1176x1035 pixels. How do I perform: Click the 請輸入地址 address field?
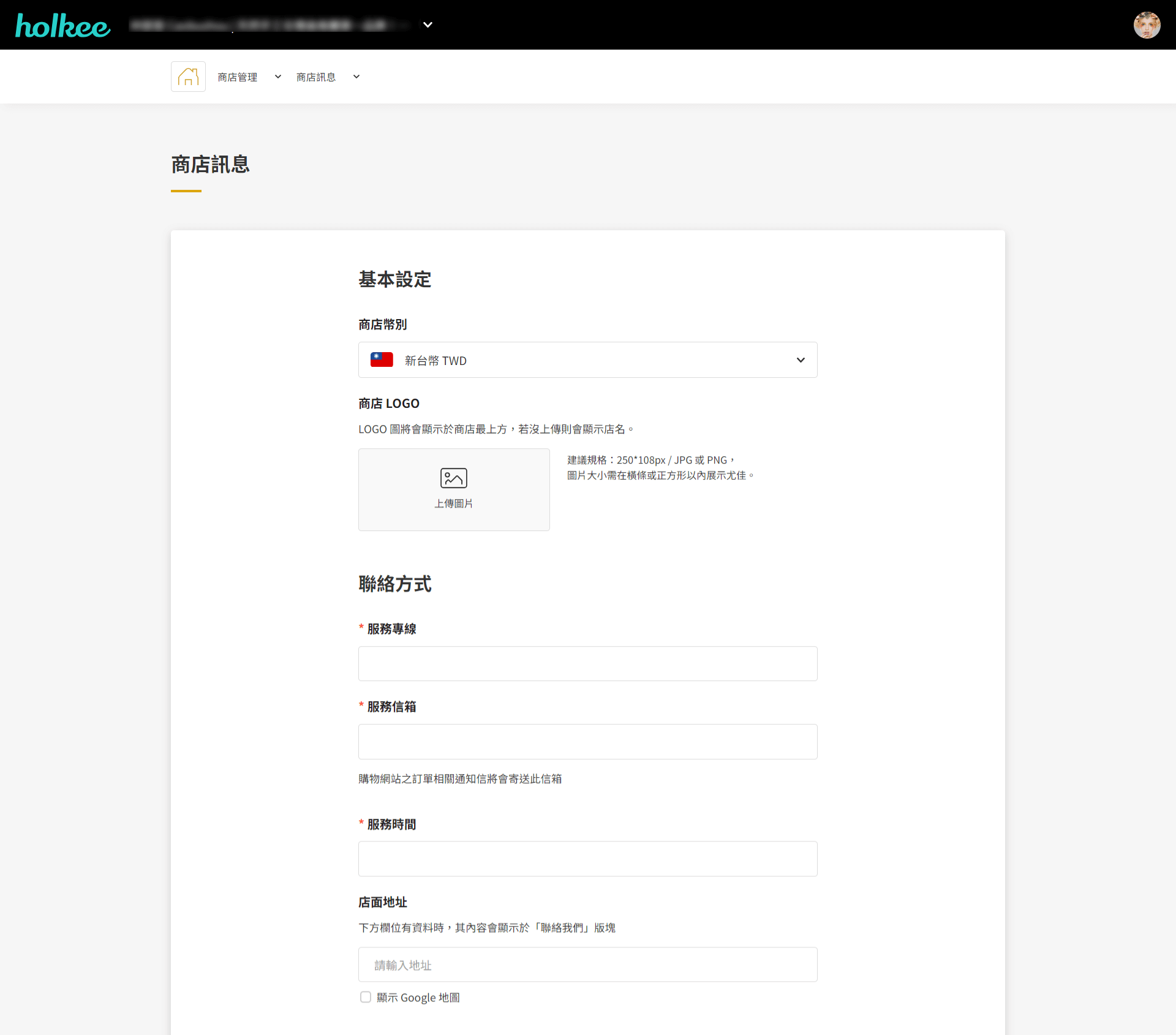coord(588,965)
